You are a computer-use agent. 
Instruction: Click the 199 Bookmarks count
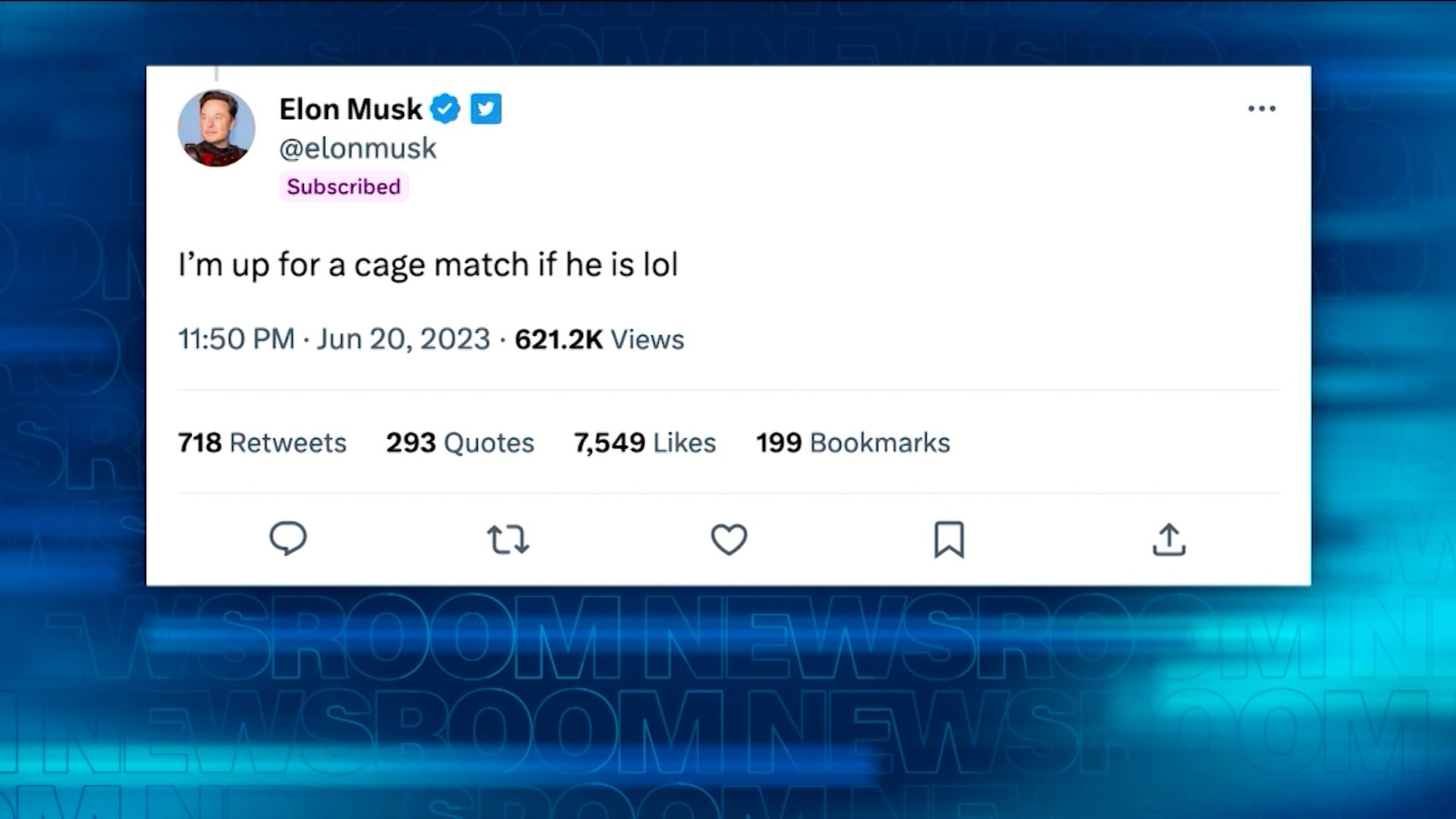(x=852, y=442)
